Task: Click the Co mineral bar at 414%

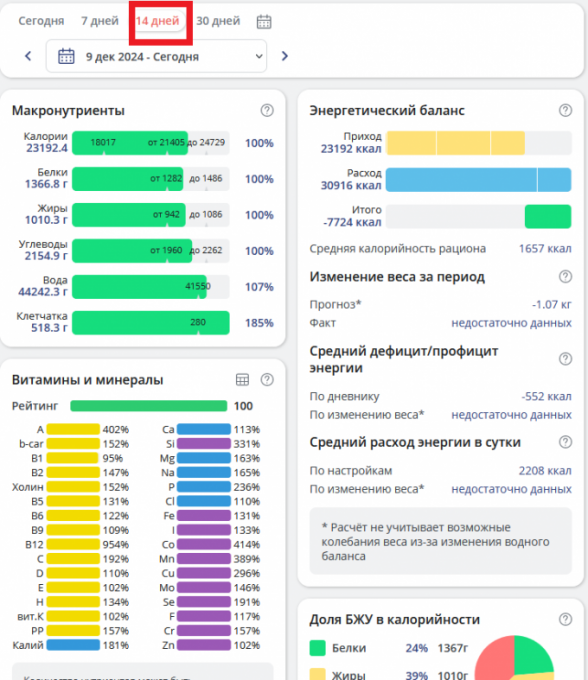Action: (x=203, y=544)
